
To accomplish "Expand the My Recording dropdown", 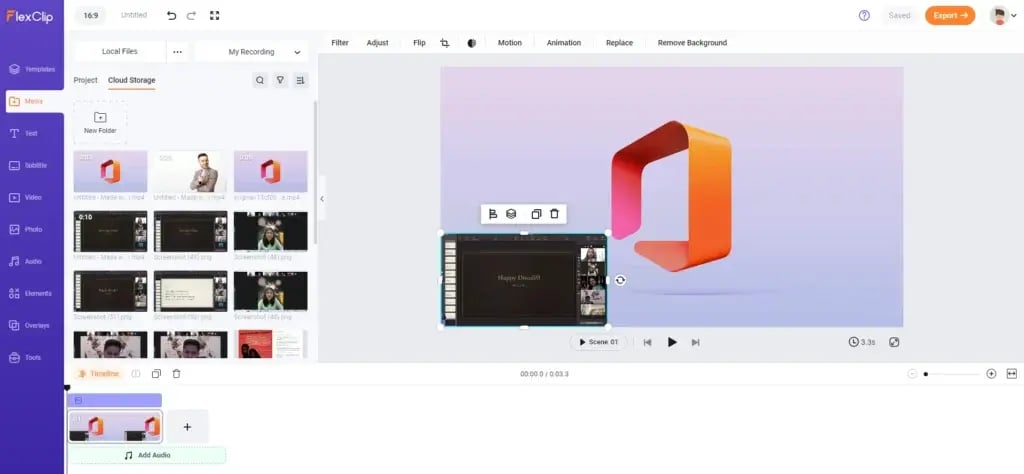I will coord(250,52).
